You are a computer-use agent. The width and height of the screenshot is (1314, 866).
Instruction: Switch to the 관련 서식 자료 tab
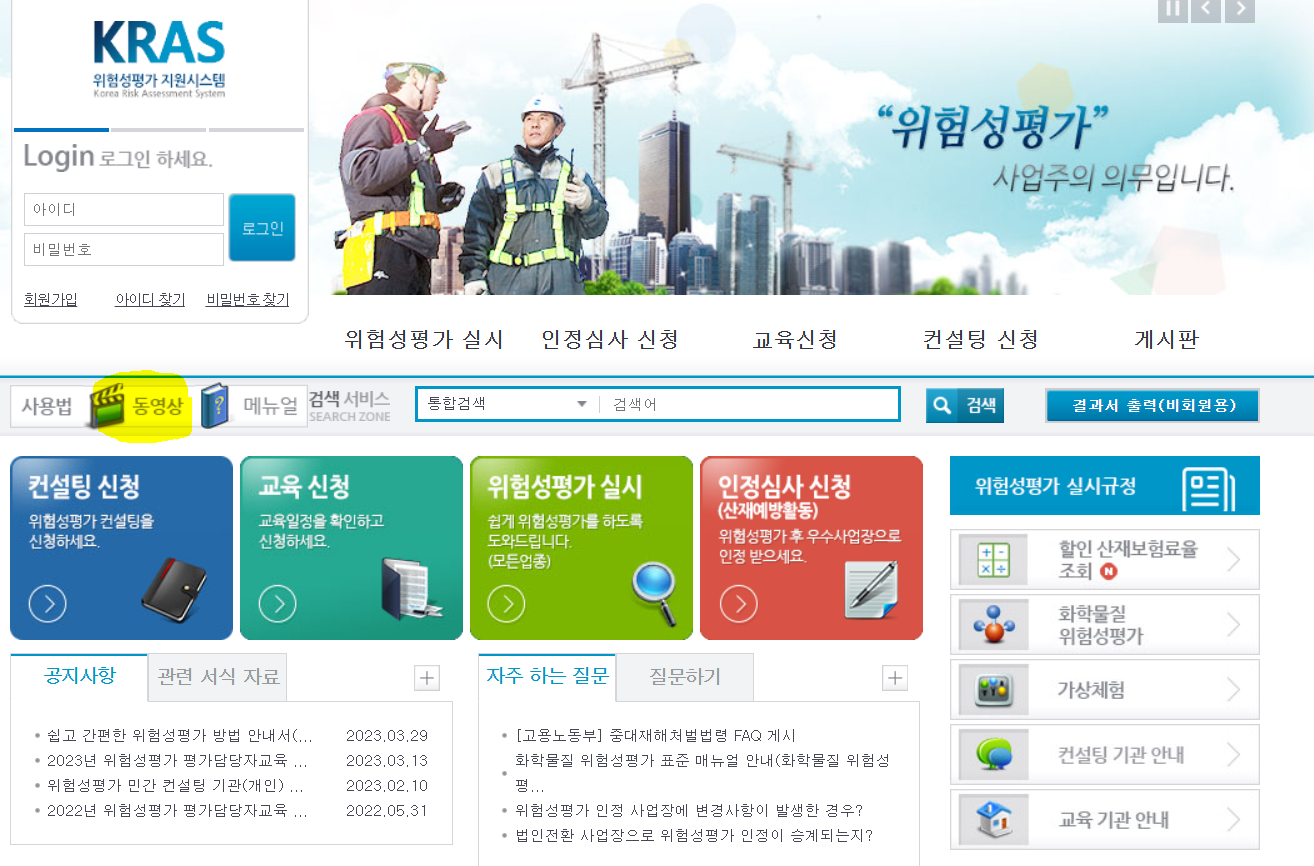[216, 677]
